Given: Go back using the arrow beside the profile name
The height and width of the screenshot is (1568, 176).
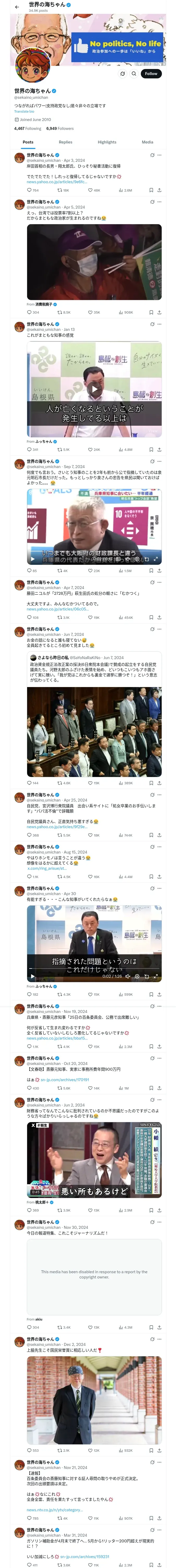Looking at the screenshot, I should coord(17,7).
